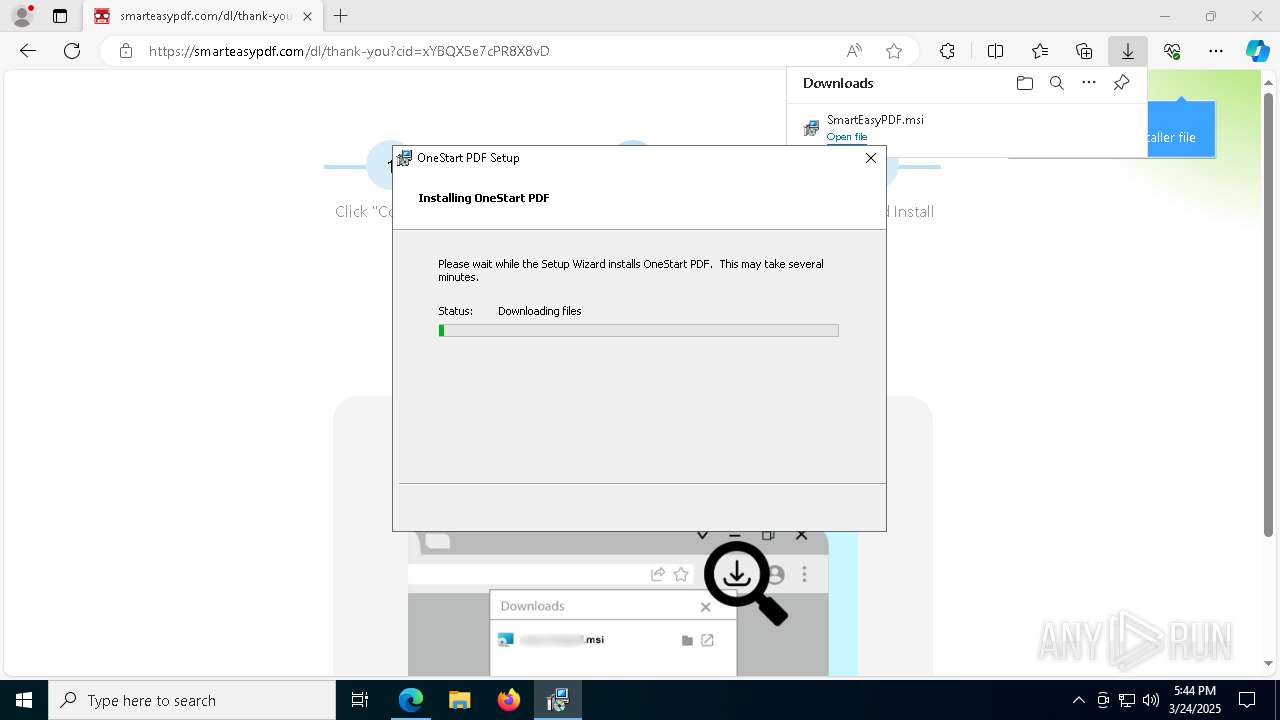Open File Explorer from taskbar

tap(460, 700)
